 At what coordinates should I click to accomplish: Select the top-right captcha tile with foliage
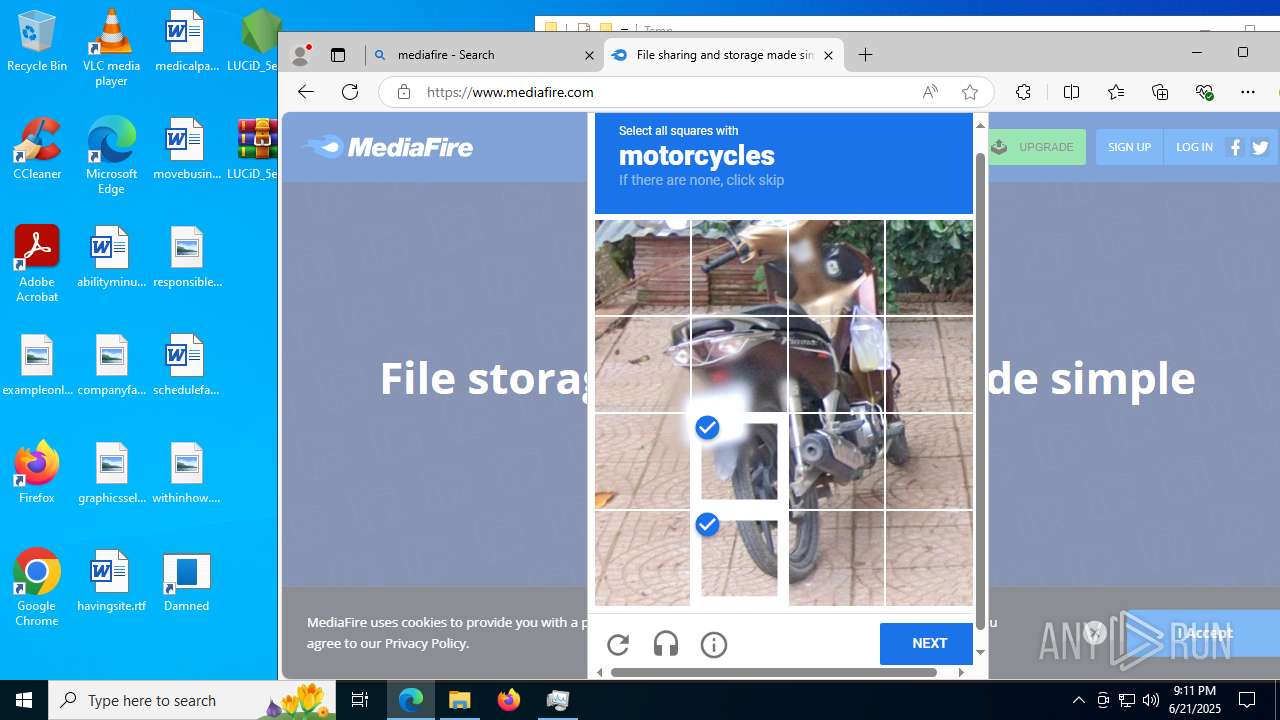click(x=929, y=267)
